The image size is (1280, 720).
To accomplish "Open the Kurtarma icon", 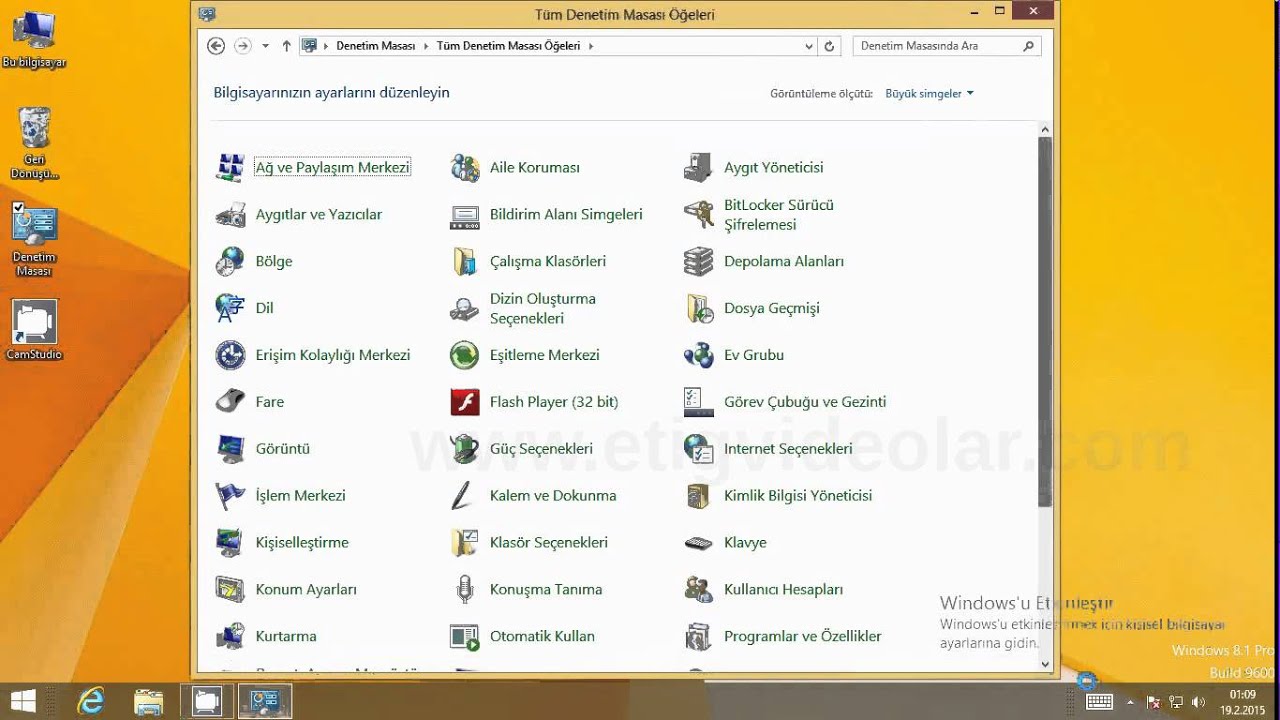I will click(x=230, y=636).
